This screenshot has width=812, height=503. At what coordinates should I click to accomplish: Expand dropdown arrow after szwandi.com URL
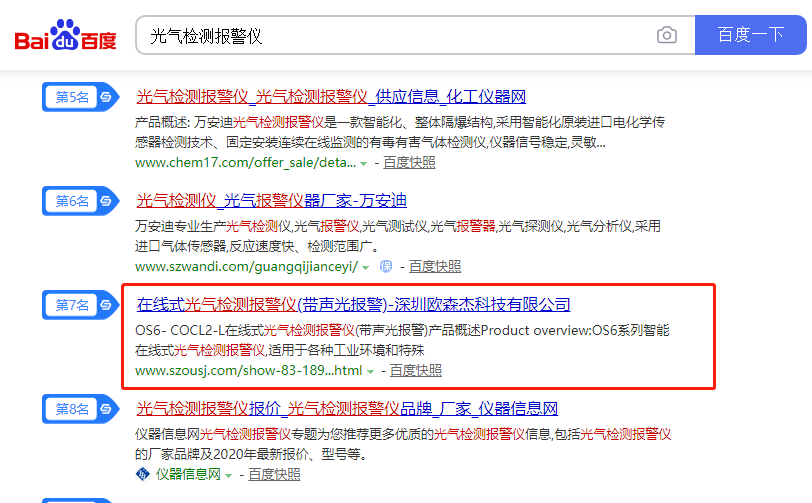pos(366,268)
